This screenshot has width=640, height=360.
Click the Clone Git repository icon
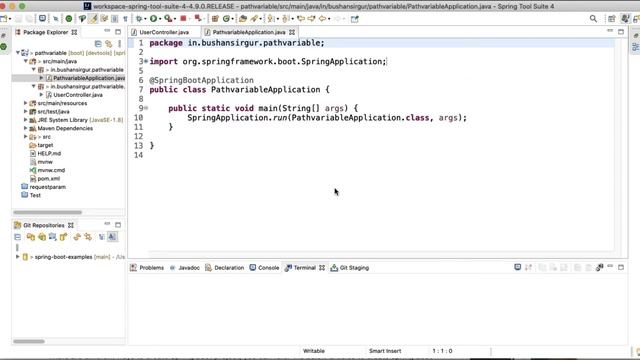(x=42, y=237)
